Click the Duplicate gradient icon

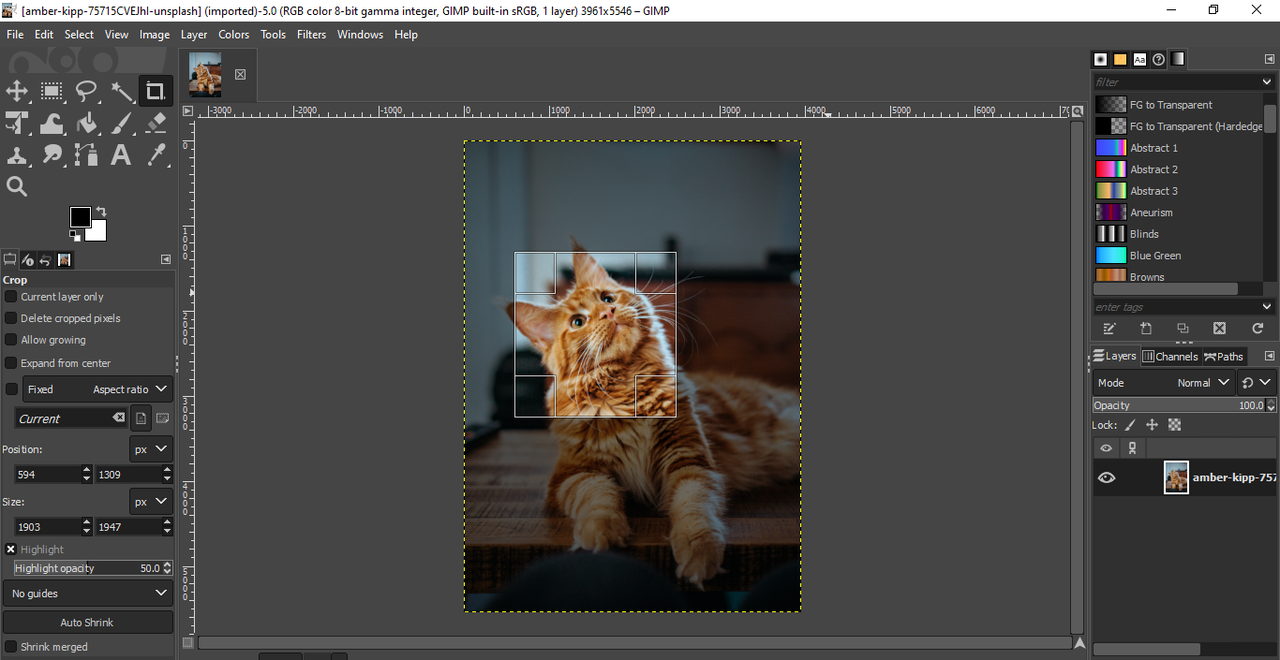coord(1183,328)
